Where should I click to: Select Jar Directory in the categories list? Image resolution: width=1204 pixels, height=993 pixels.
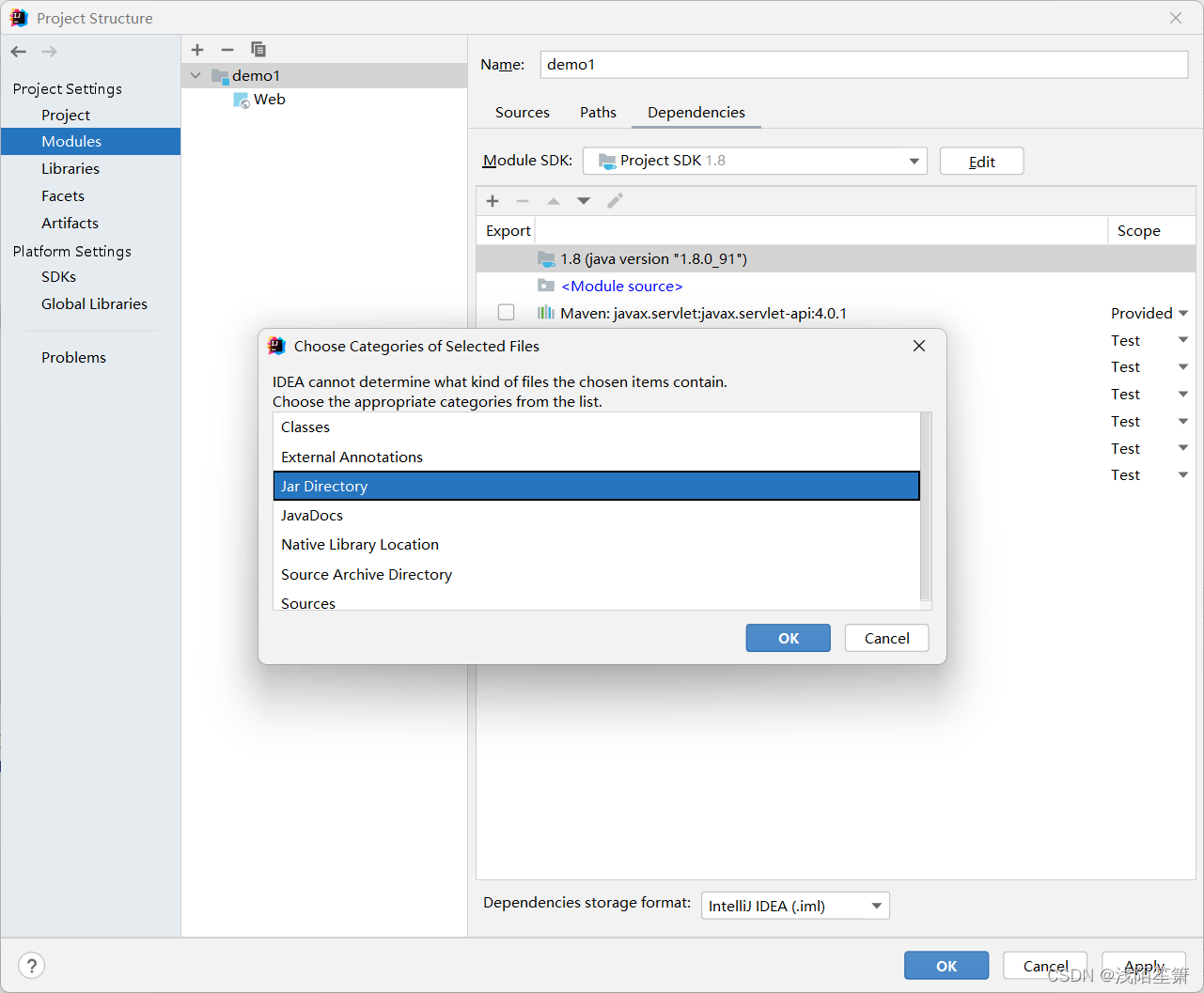597,486
